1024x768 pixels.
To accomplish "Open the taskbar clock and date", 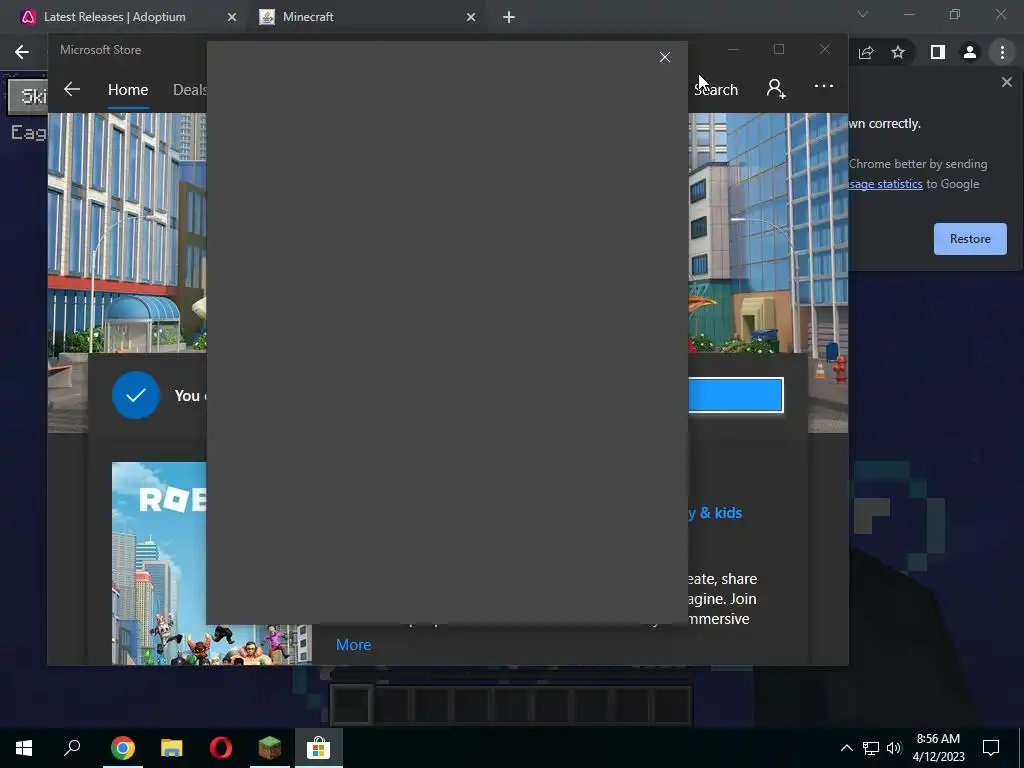I will tap(938, 748).
